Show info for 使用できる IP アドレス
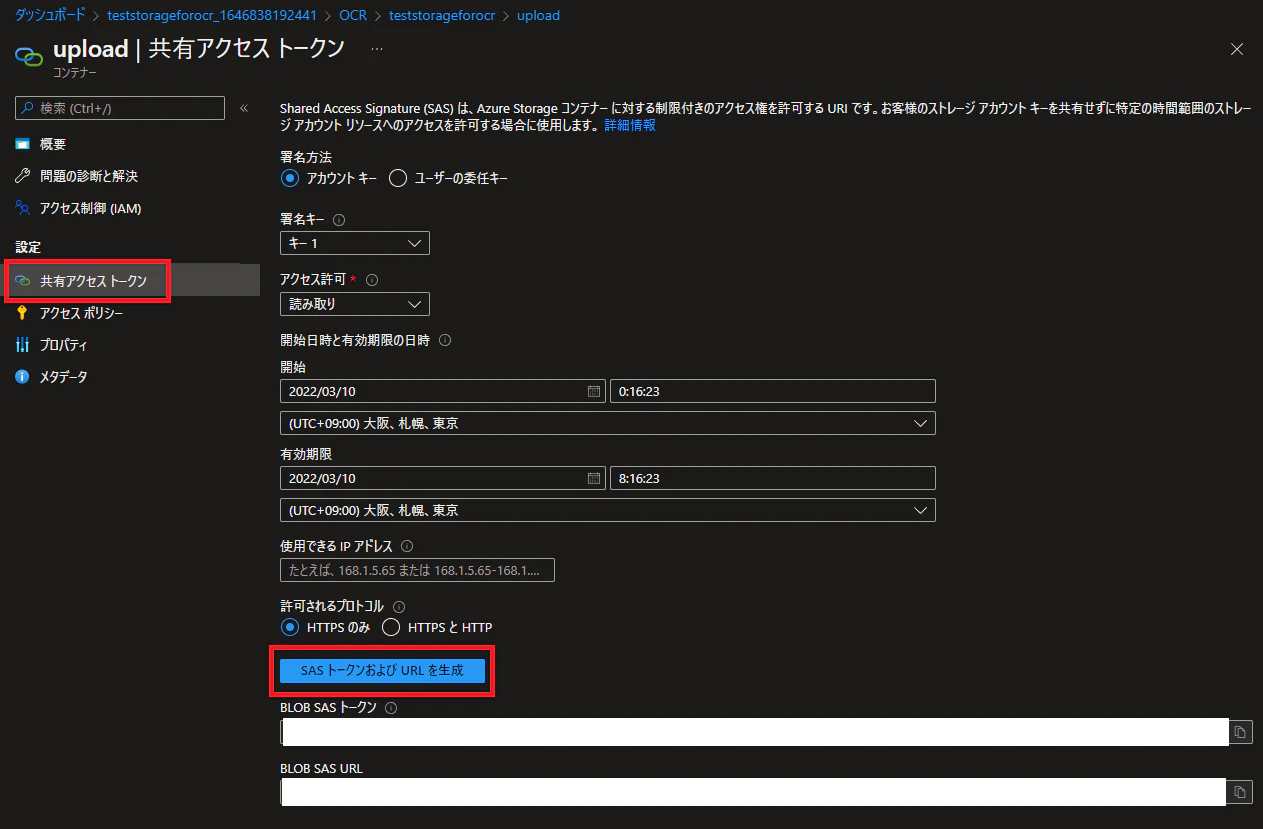The height and width of the screenshot is (829, 1263). point(406,546)
